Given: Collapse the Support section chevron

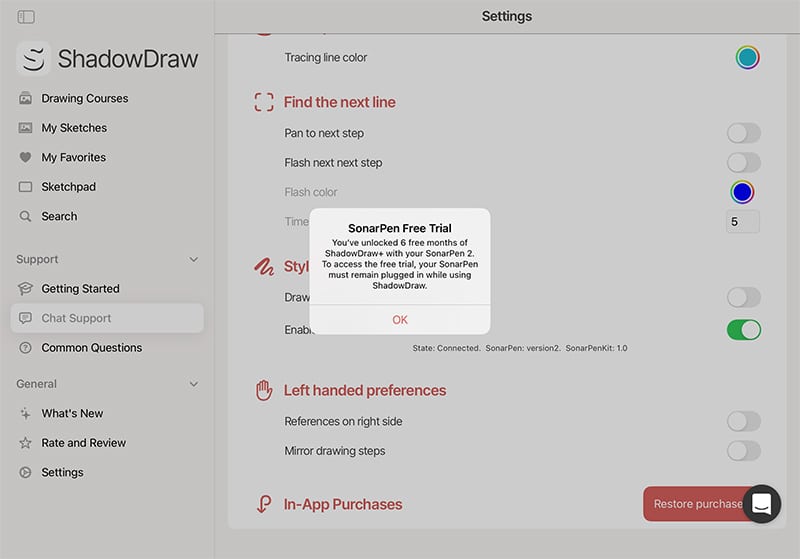Looking at the screenshot, I should [x=194, y=260].
